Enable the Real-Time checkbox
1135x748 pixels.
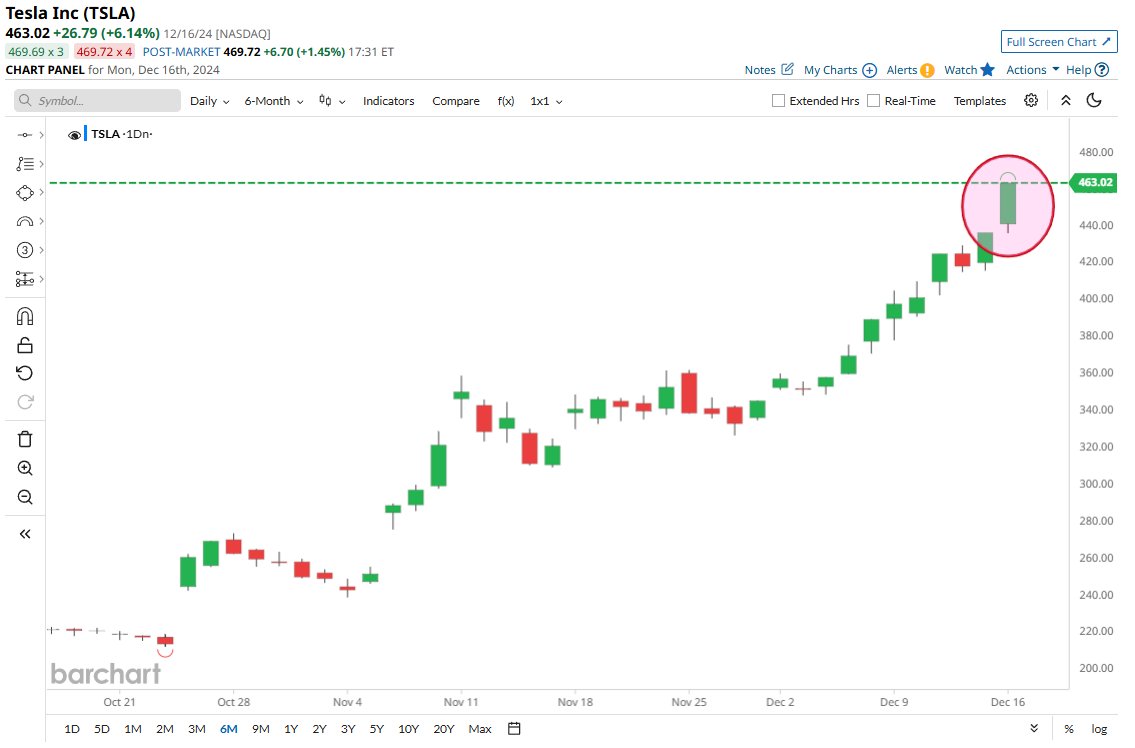(874, 101)
